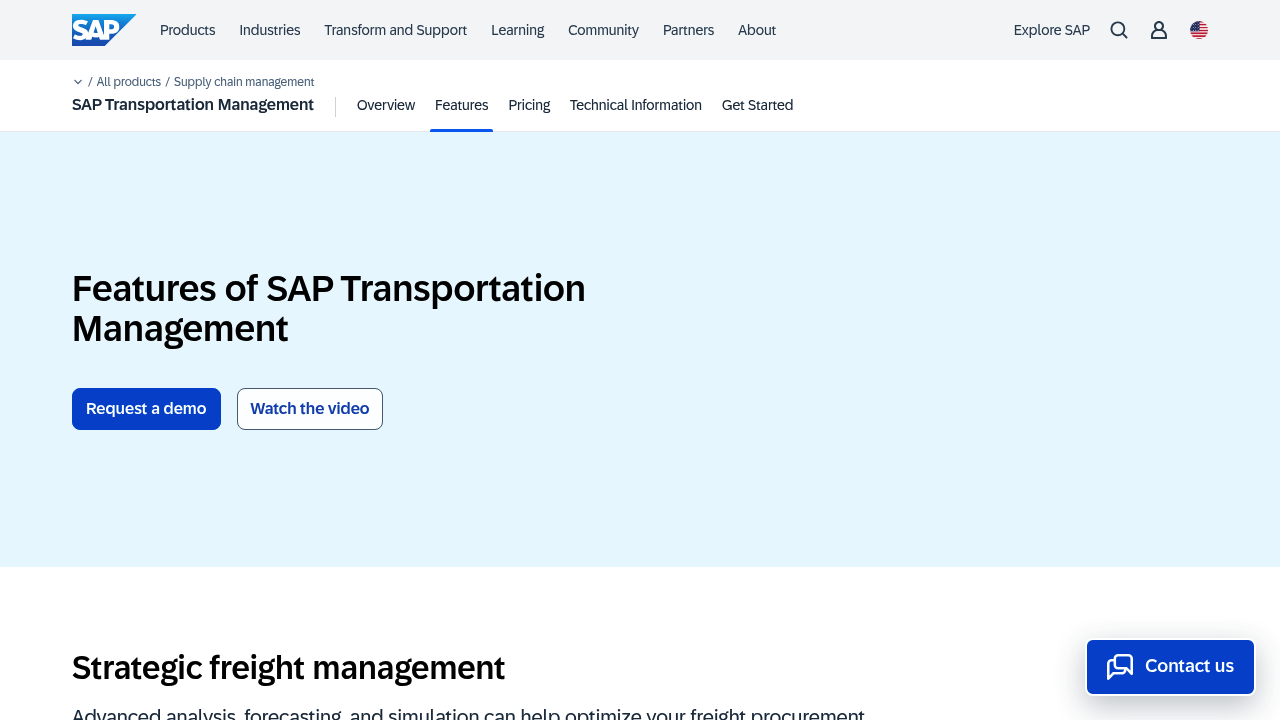This screenshot has width=1280, height=720.
Task: Click Request a demo button
Action: (146, 409)
